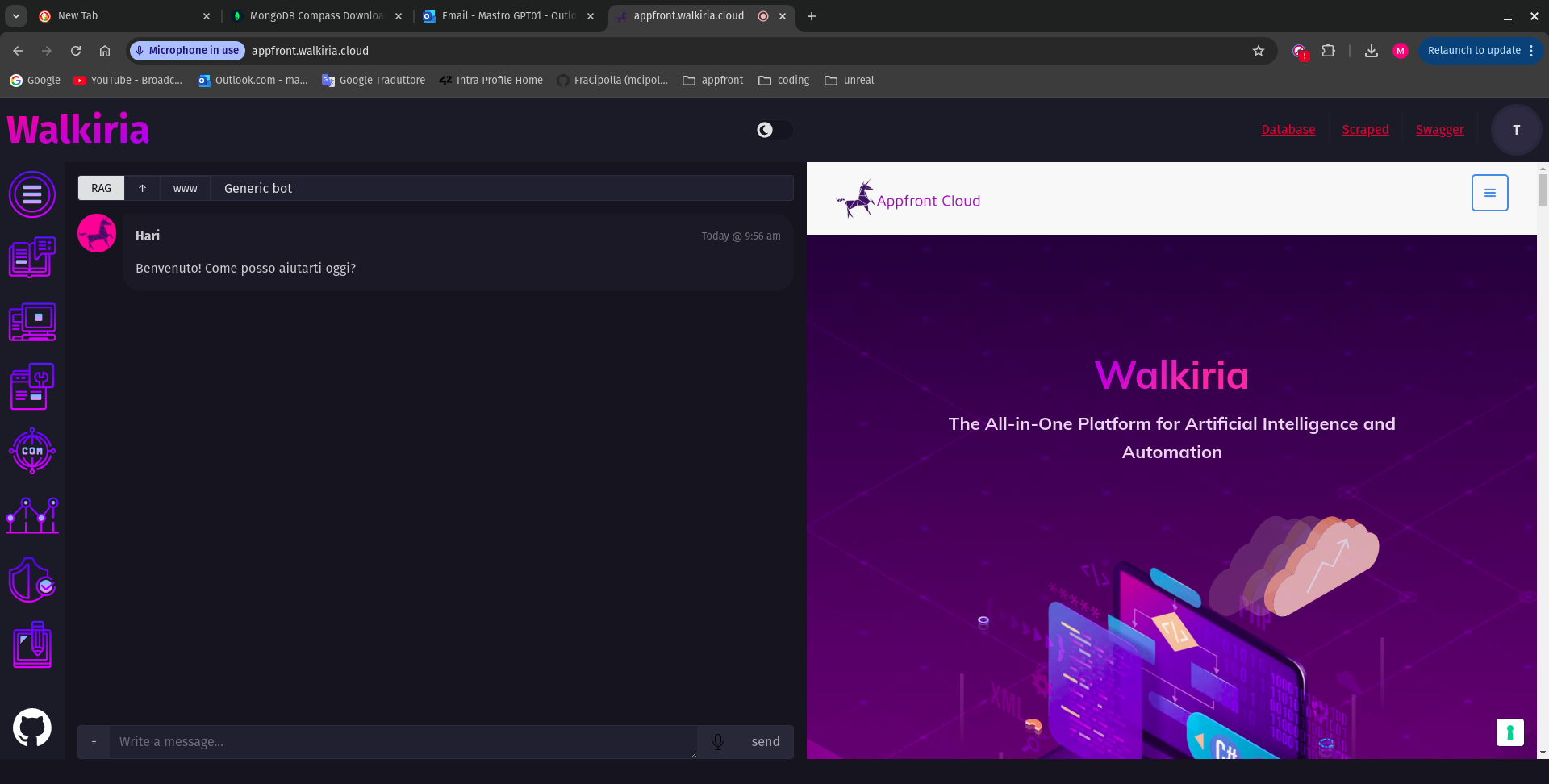Screen dimensions: 1549x784
Task: Go to browser home page
Action: point(105,51)
